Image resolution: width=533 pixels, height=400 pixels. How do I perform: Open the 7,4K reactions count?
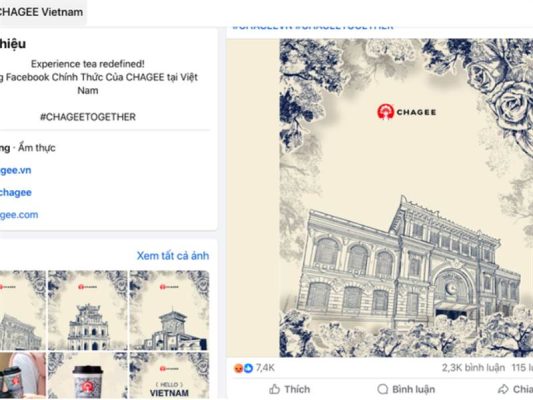pos(265,368)
